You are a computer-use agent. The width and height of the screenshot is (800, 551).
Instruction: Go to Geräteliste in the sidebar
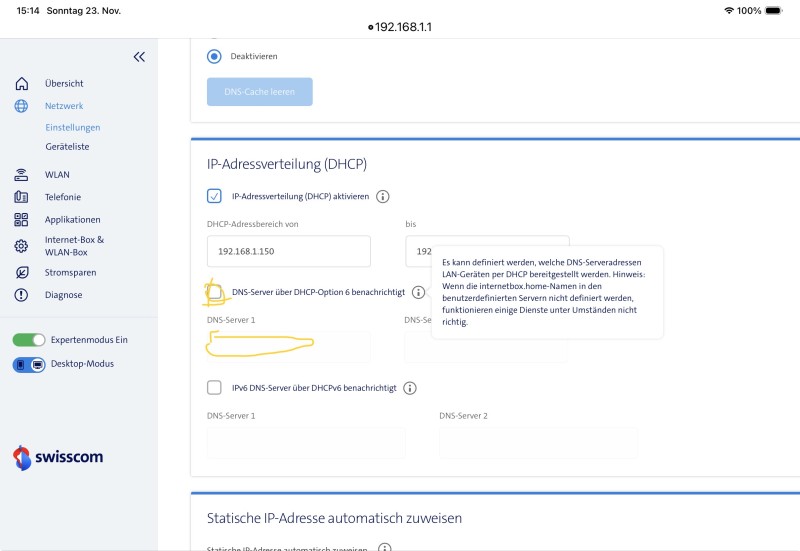click(x=67, y=146)
